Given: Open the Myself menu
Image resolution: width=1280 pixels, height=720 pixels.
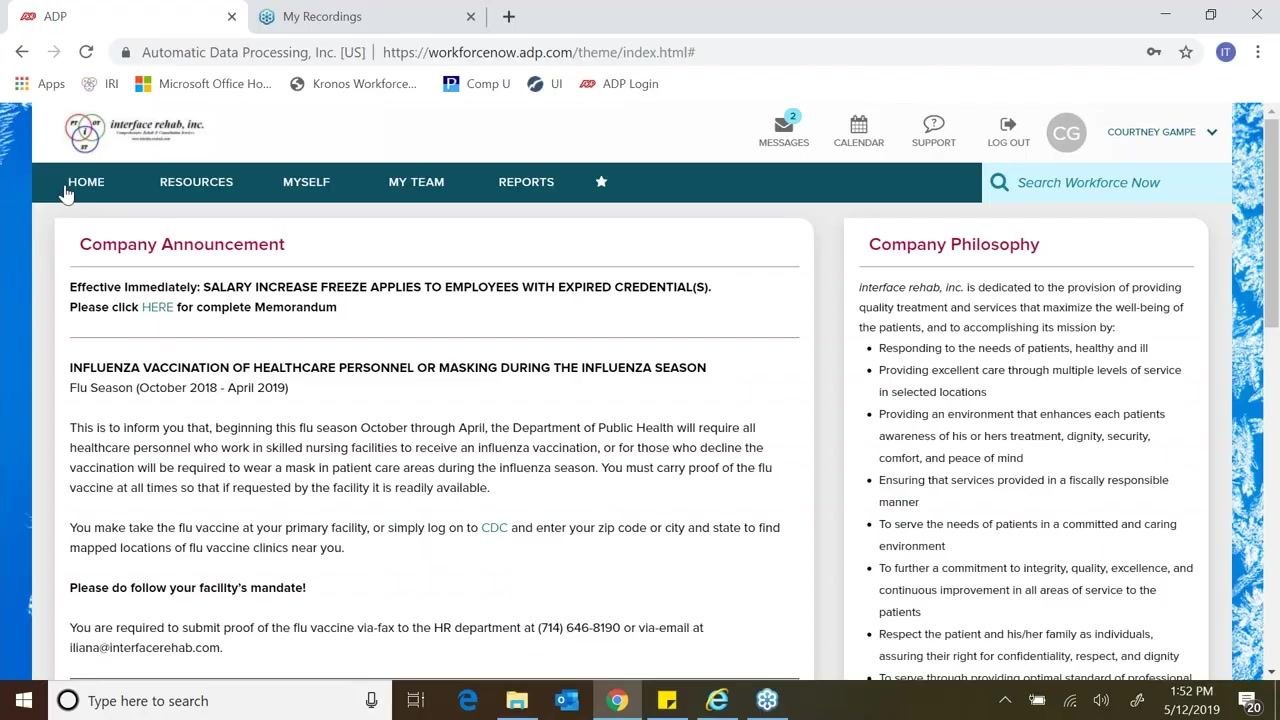Looking at the screenshot, I should [x=306, y=182].
